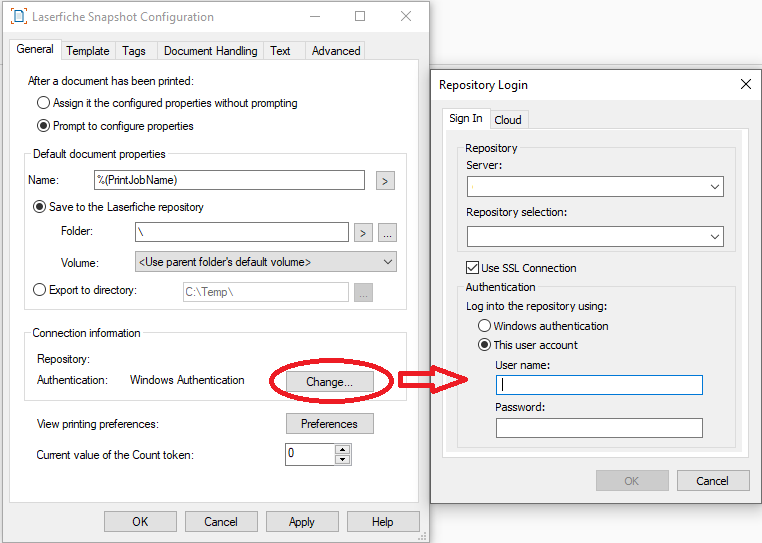This screenshot has height=543, width=762.
Task: Switch to Document Handling tab
Action: [210, 51]
